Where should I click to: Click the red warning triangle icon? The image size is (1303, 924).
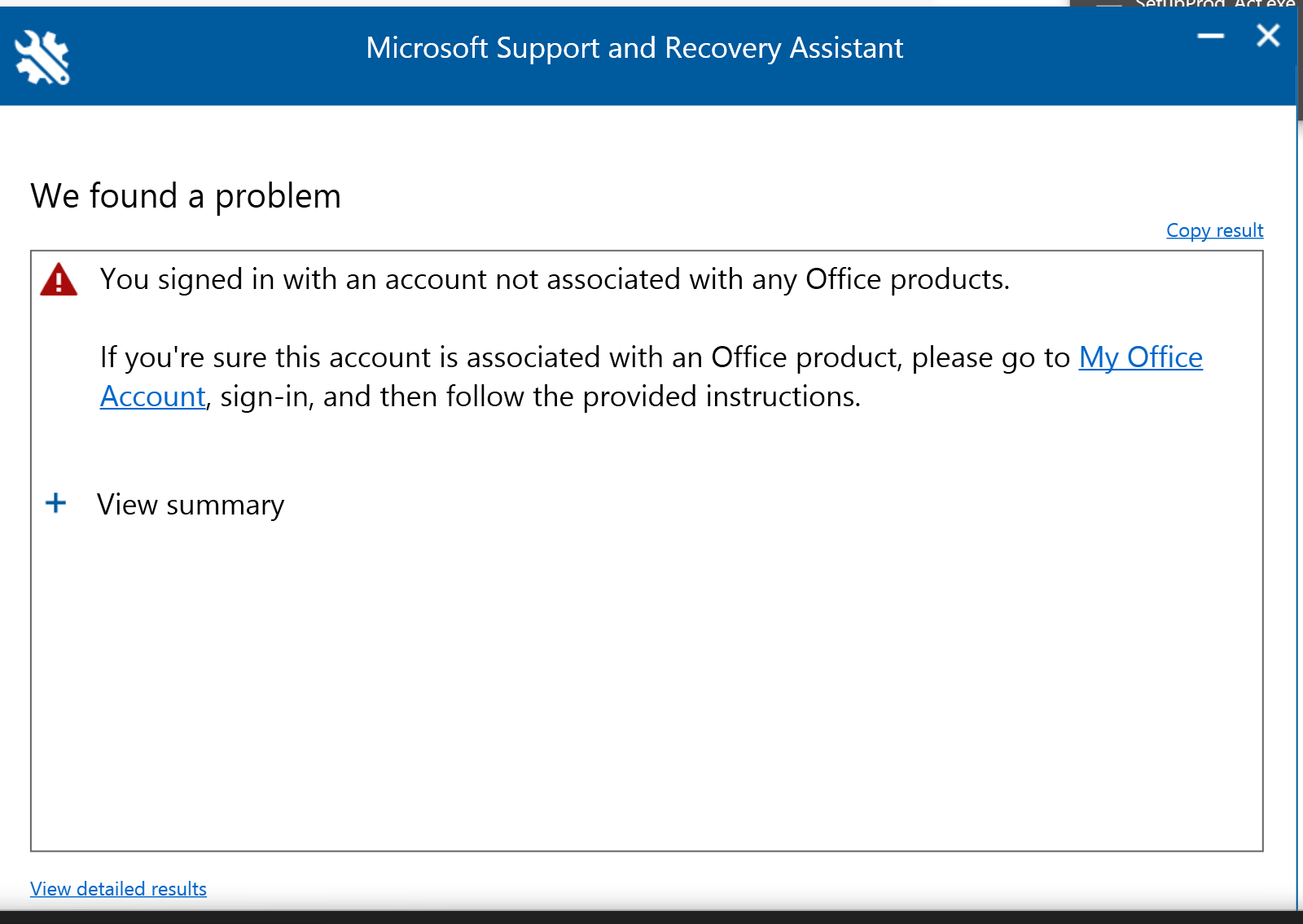[59, 279]
